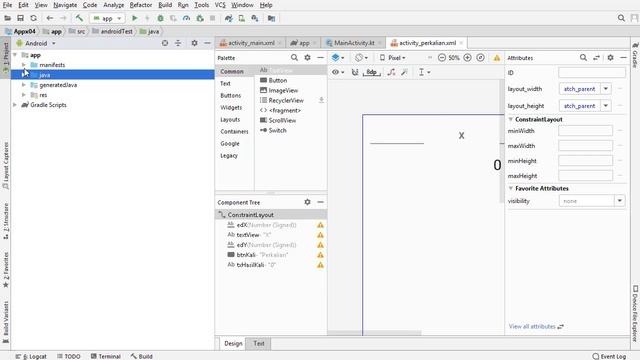Expand Gradle Scripts node
The height and width of the screenshot is (360, 640).
(15, 105)
